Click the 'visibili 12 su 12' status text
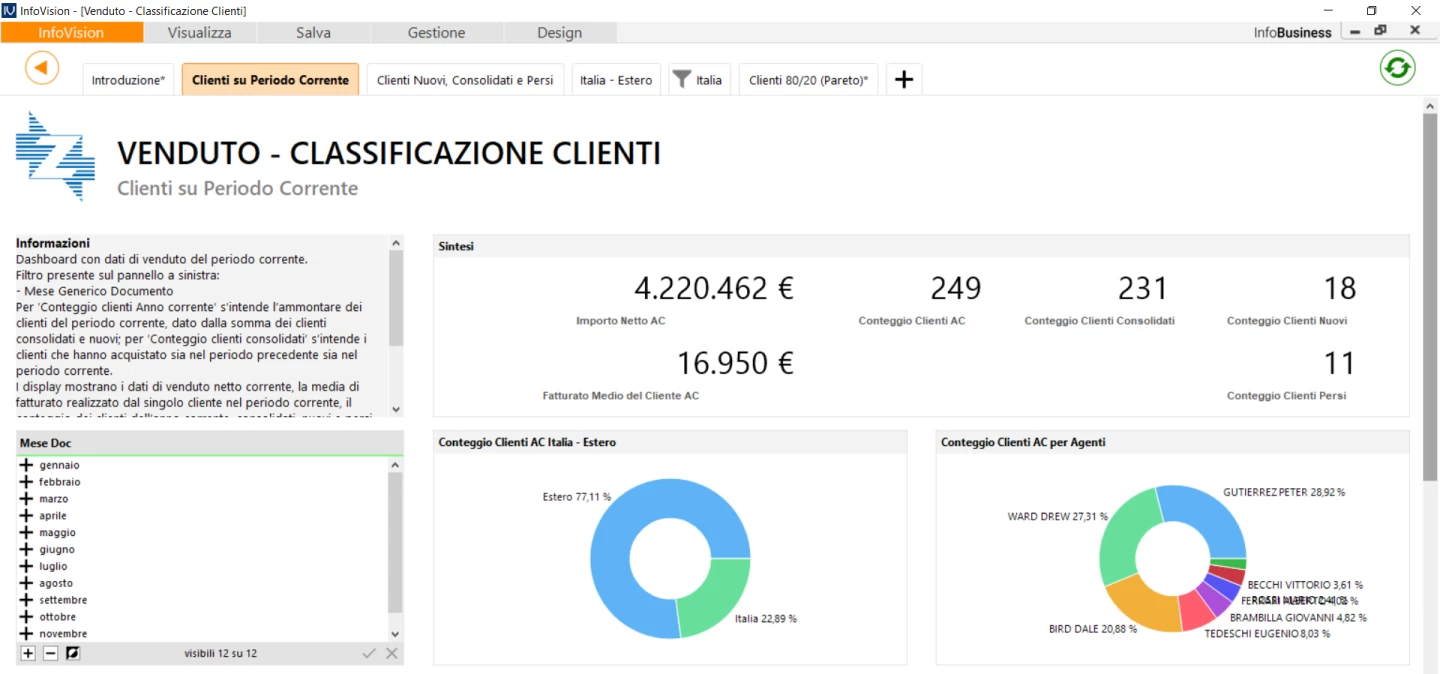The width and height of the screenshot is (1440, 674). (220, 653)
